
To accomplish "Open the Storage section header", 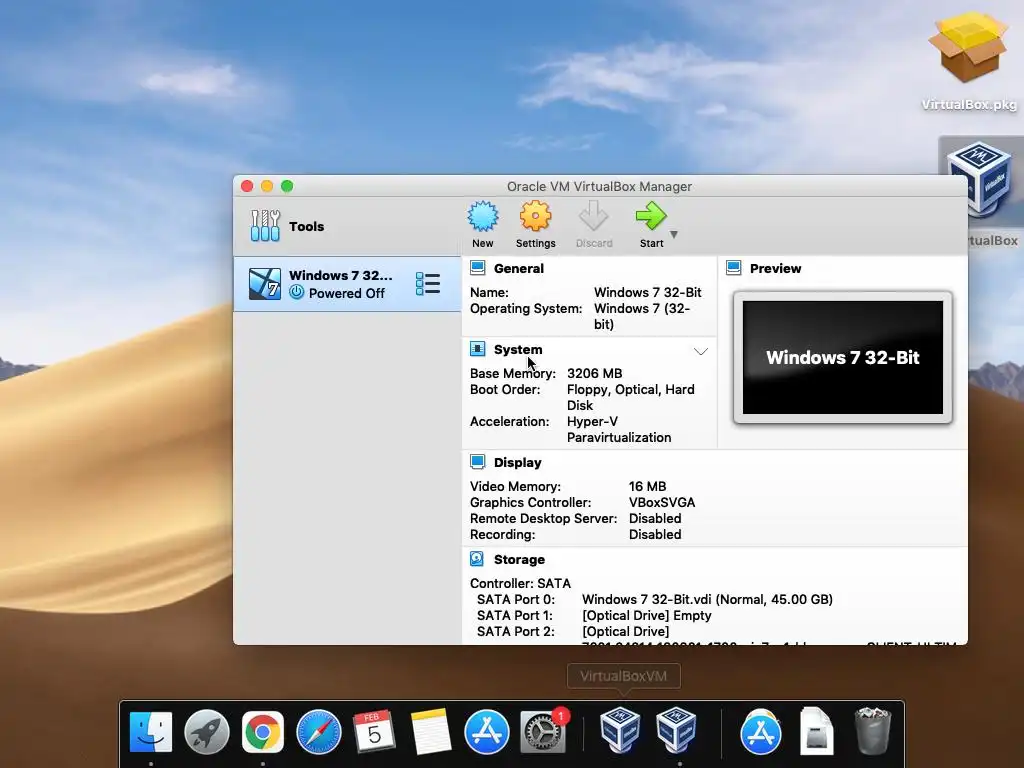I will tap(519, 560).
